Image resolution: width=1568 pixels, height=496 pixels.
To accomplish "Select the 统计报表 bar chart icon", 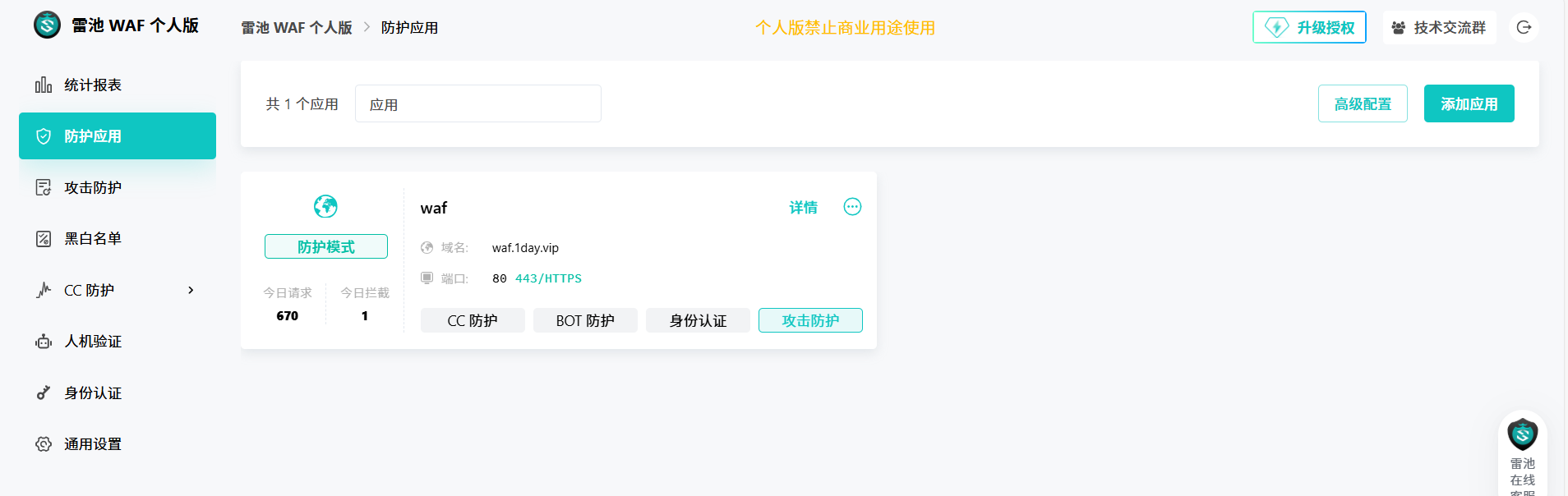I will click(x=43, y=84).
